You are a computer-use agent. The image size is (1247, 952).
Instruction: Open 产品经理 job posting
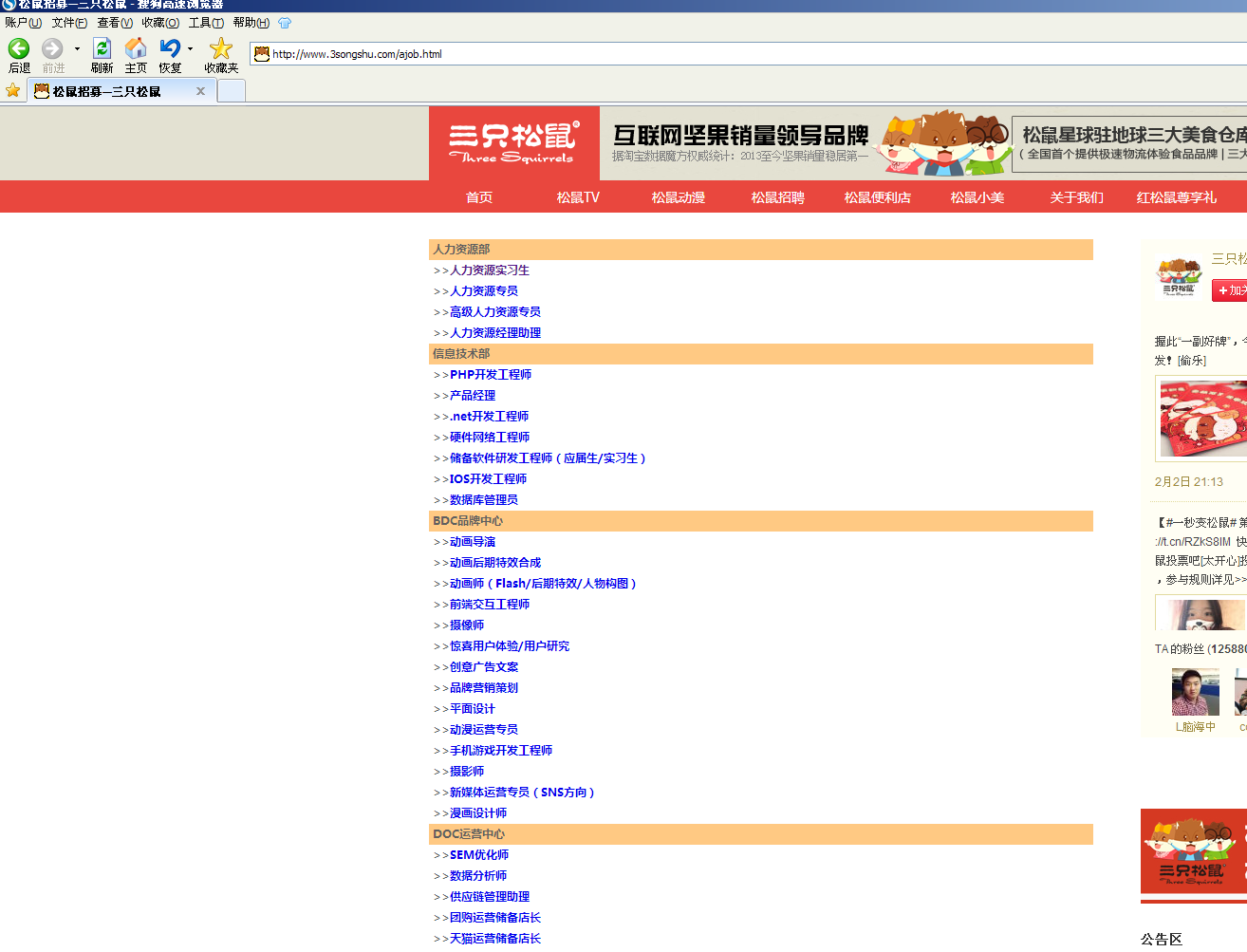coord(473,396)
